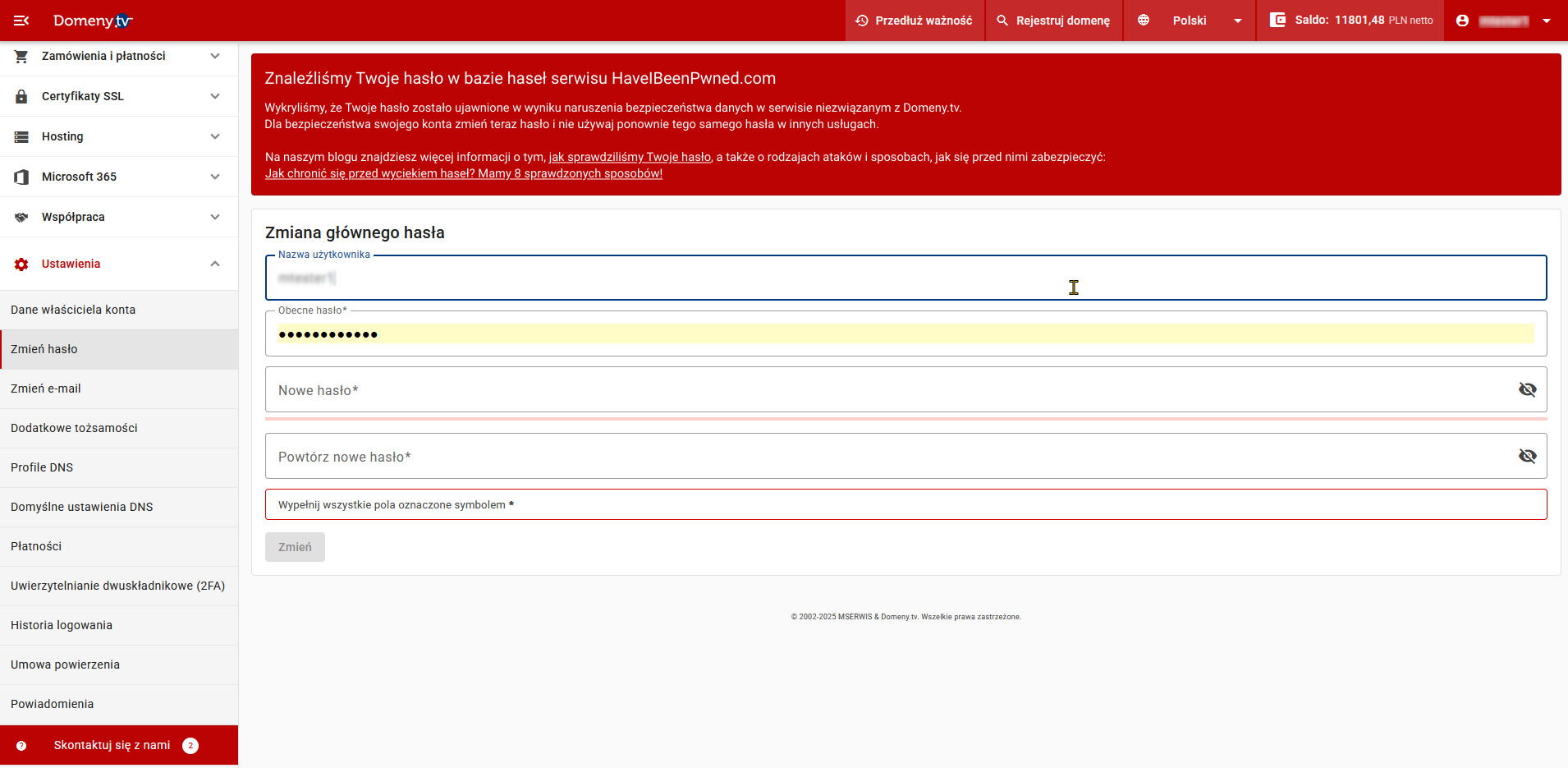Click the handshake icon beside Współpraca
The width and height of the screenshot is (1568, 768).
21,217
